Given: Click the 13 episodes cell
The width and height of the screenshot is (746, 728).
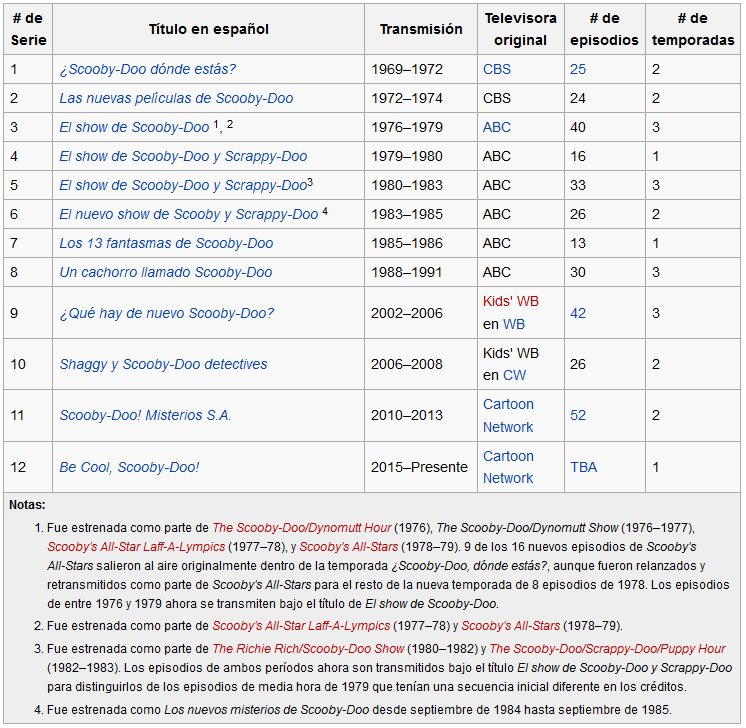Looking at the screenshot, I should pyautogui.click(x=605, y=244).
